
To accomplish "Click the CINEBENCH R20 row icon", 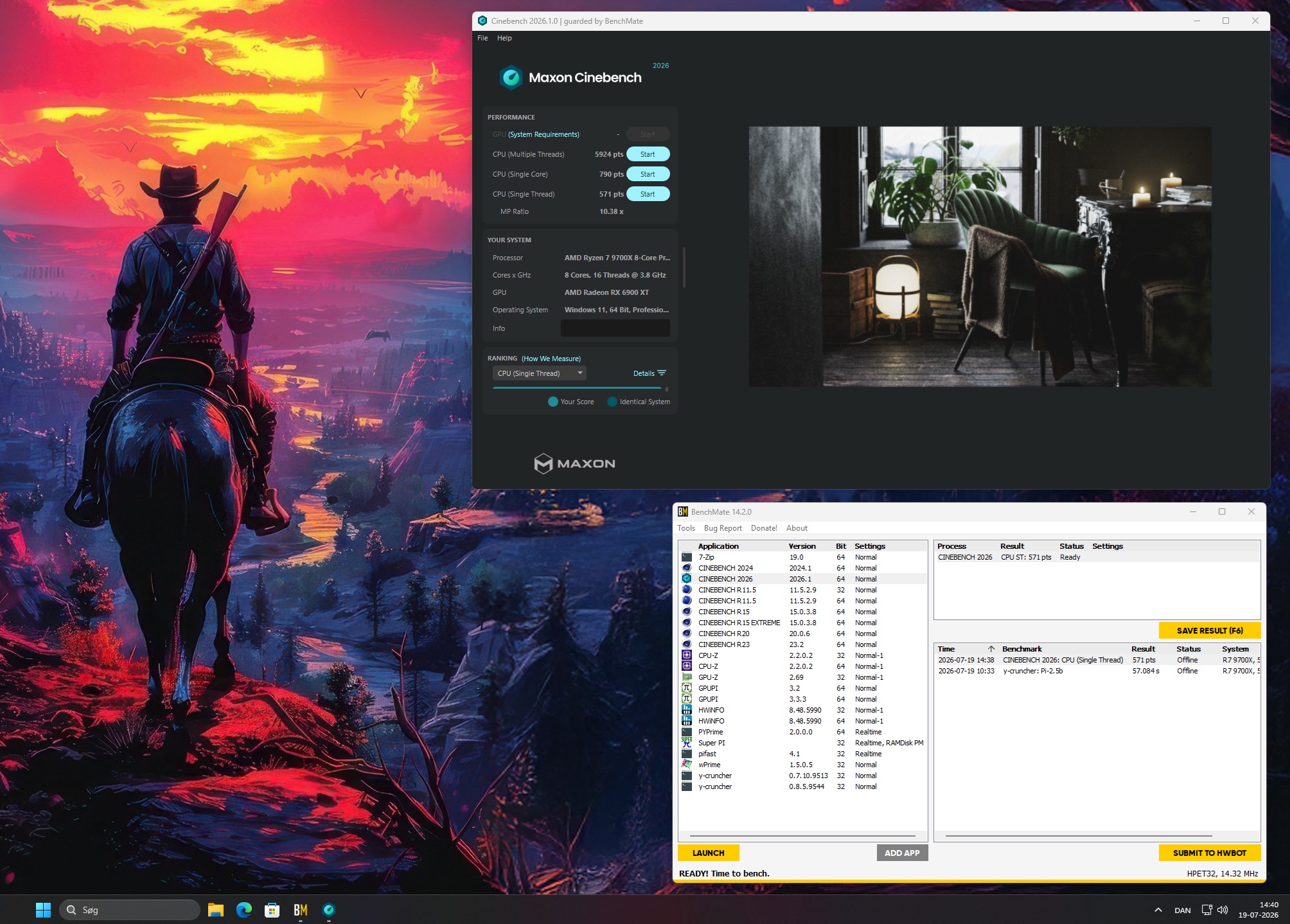I will pyautogui.click(x=687, y=634).
